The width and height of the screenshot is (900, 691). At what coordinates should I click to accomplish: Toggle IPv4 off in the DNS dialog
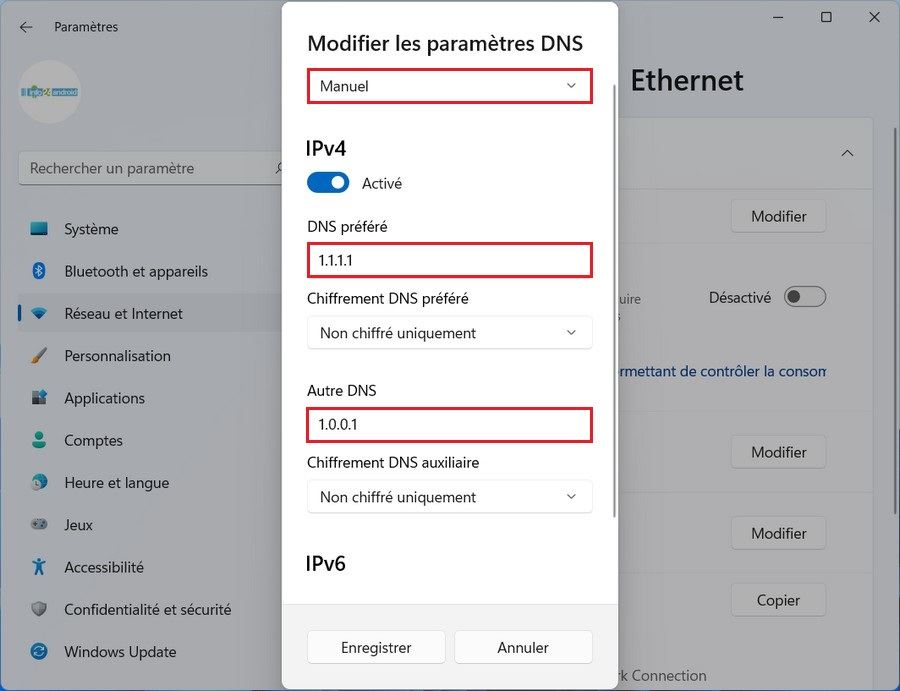(330, 183)
